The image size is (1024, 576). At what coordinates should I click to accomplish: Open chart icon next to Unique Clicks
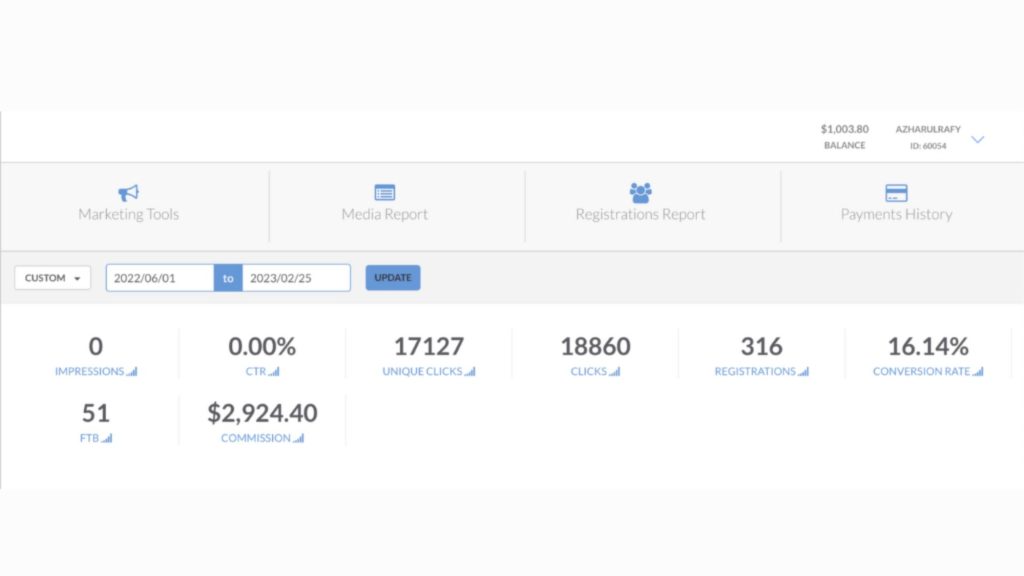470,372
